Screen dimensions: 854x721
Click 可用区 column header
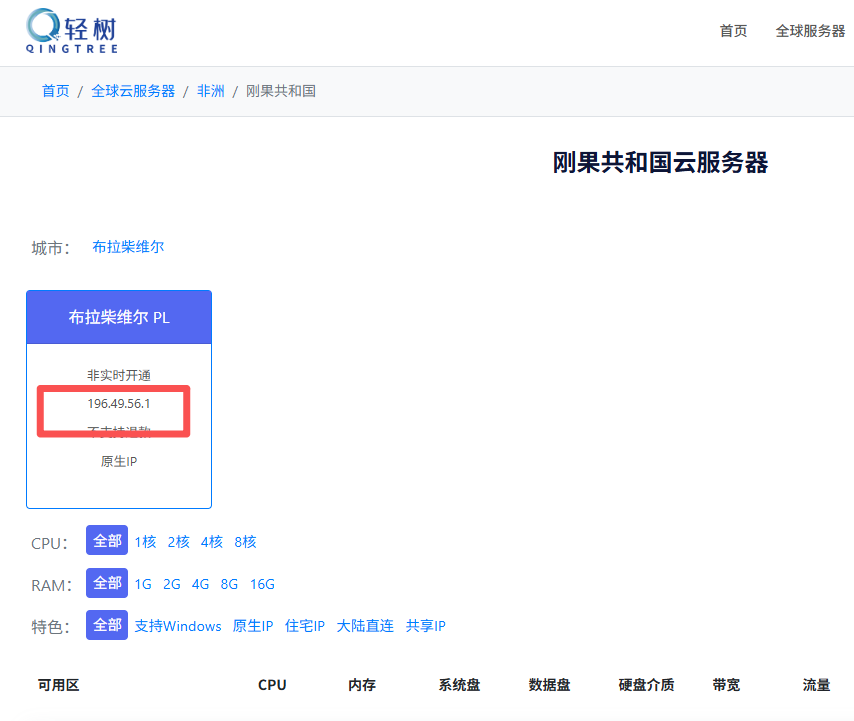(x=58, y=685)
